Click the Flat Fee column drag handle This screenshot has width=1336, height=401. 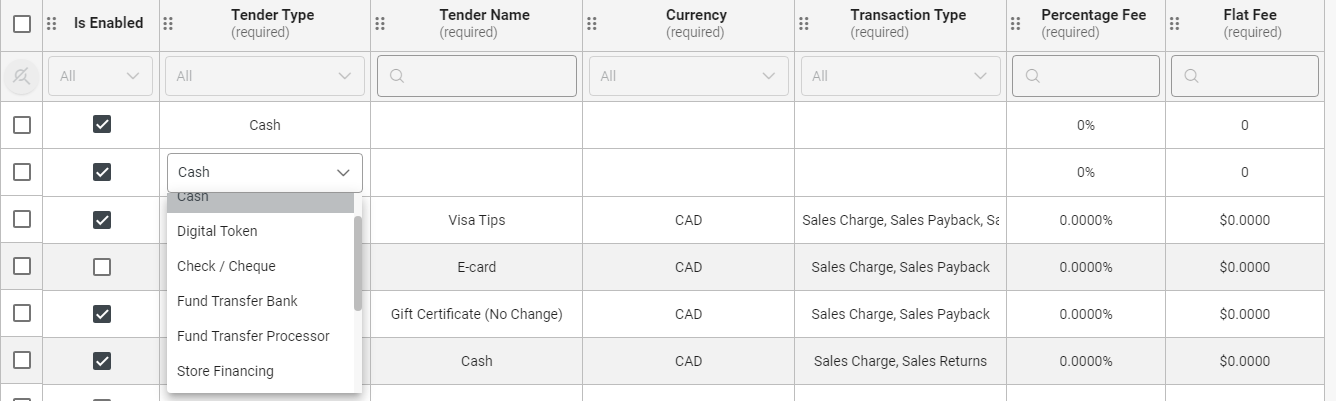click(x=1174, y=24)
